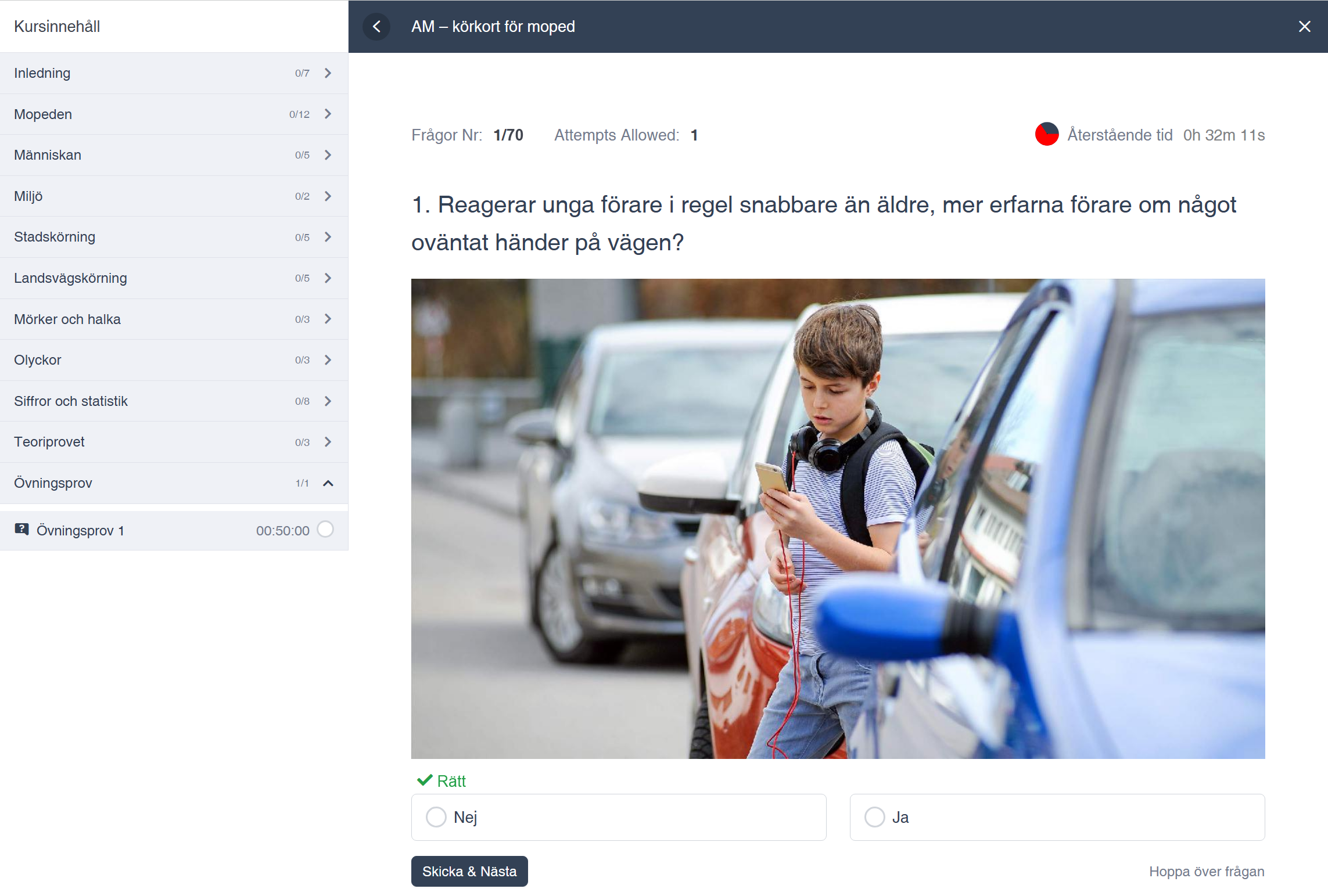Open the Miljö section label

click(x=28, y=196)
